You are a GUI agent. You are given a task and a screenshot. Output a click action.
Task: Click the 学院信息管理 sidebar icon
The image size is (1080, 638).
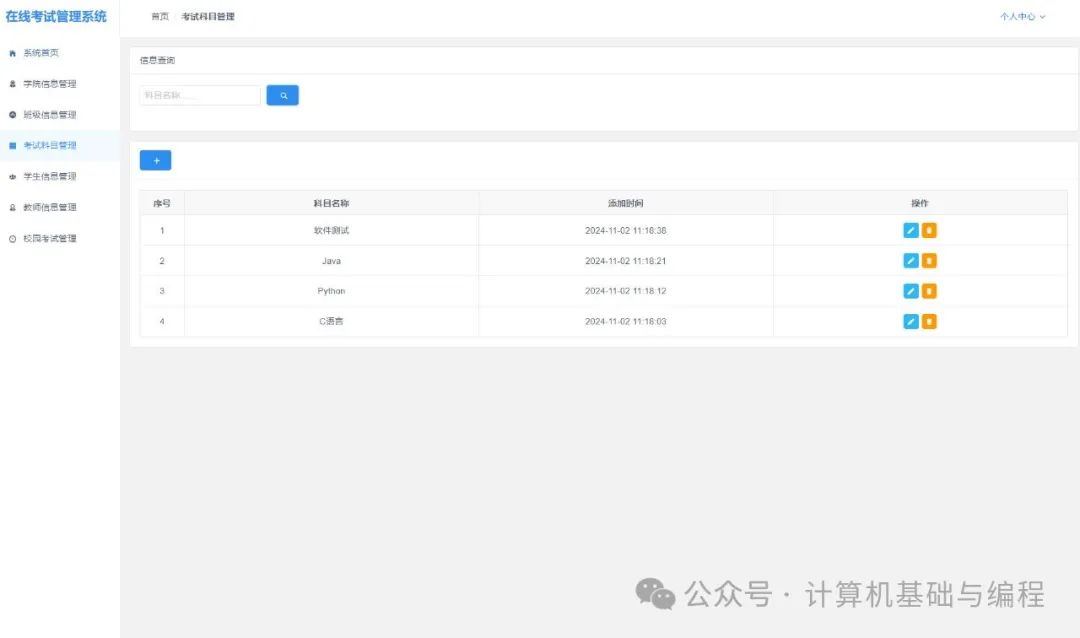pyautogui.click(x=12, y=84)
